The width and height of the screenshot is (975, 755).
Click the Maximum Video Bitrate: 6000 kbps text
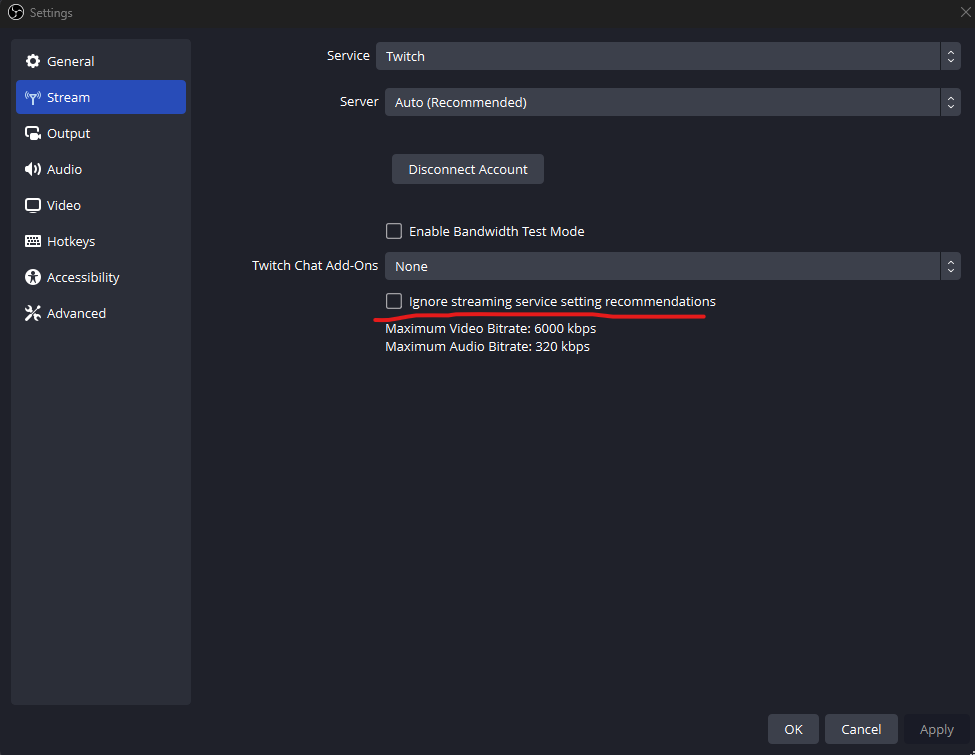[x=491, y=328]
